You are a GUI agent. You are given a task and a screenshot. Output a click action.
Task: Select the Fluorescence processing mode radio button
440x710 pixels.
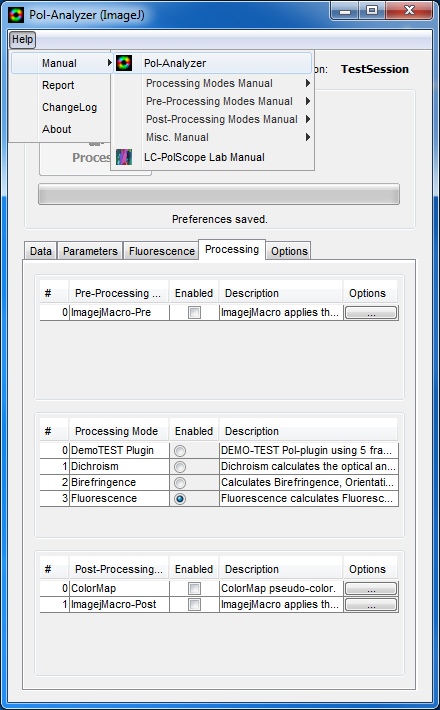click(180, 498)
